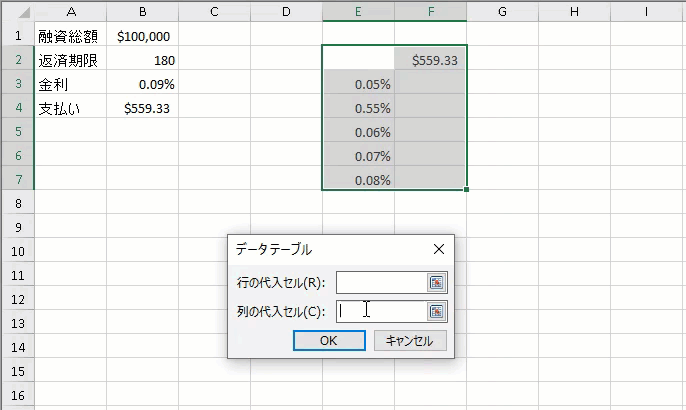Focus the 行の代入セル input field
The height and width of the screenshot is (410, 686).
pyautogui.click(x=382, y=283)
